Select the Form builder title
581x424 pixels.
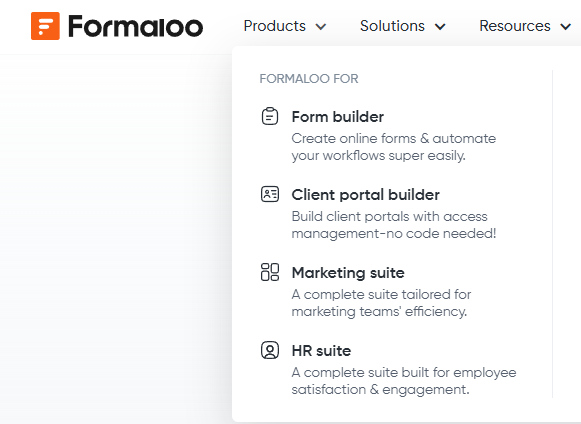338,117
